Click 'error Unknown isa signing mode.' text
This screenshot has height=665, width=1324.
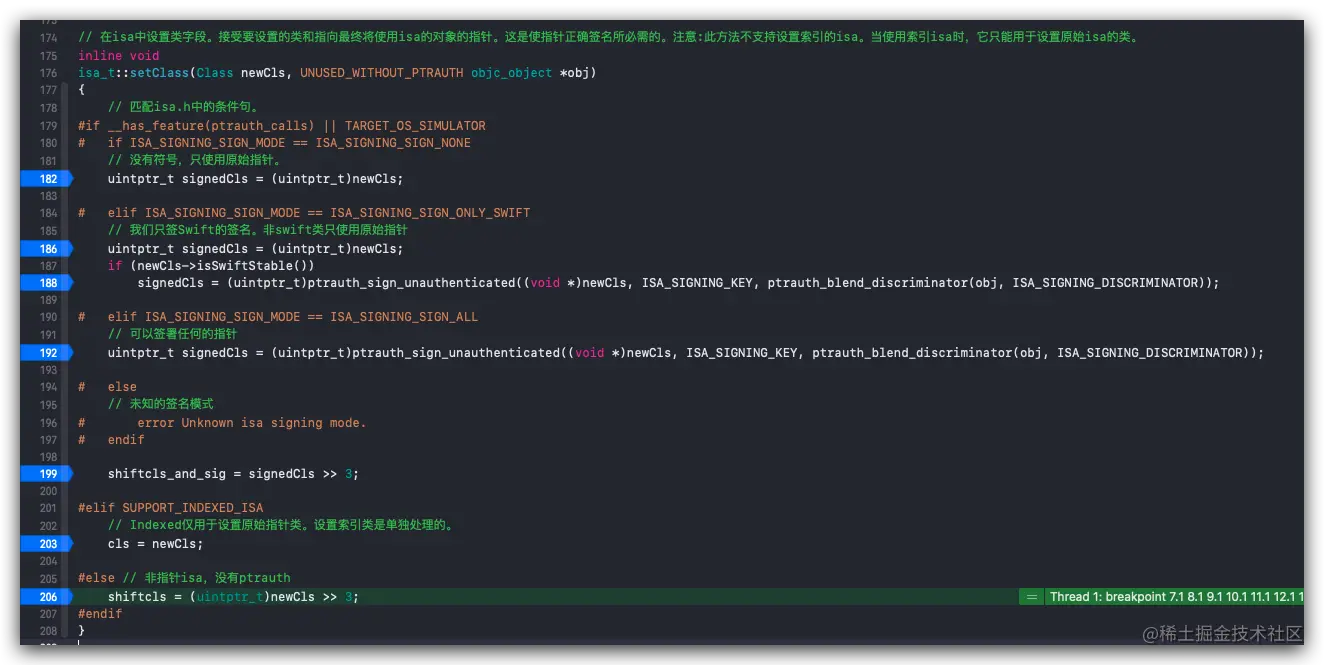252,423
